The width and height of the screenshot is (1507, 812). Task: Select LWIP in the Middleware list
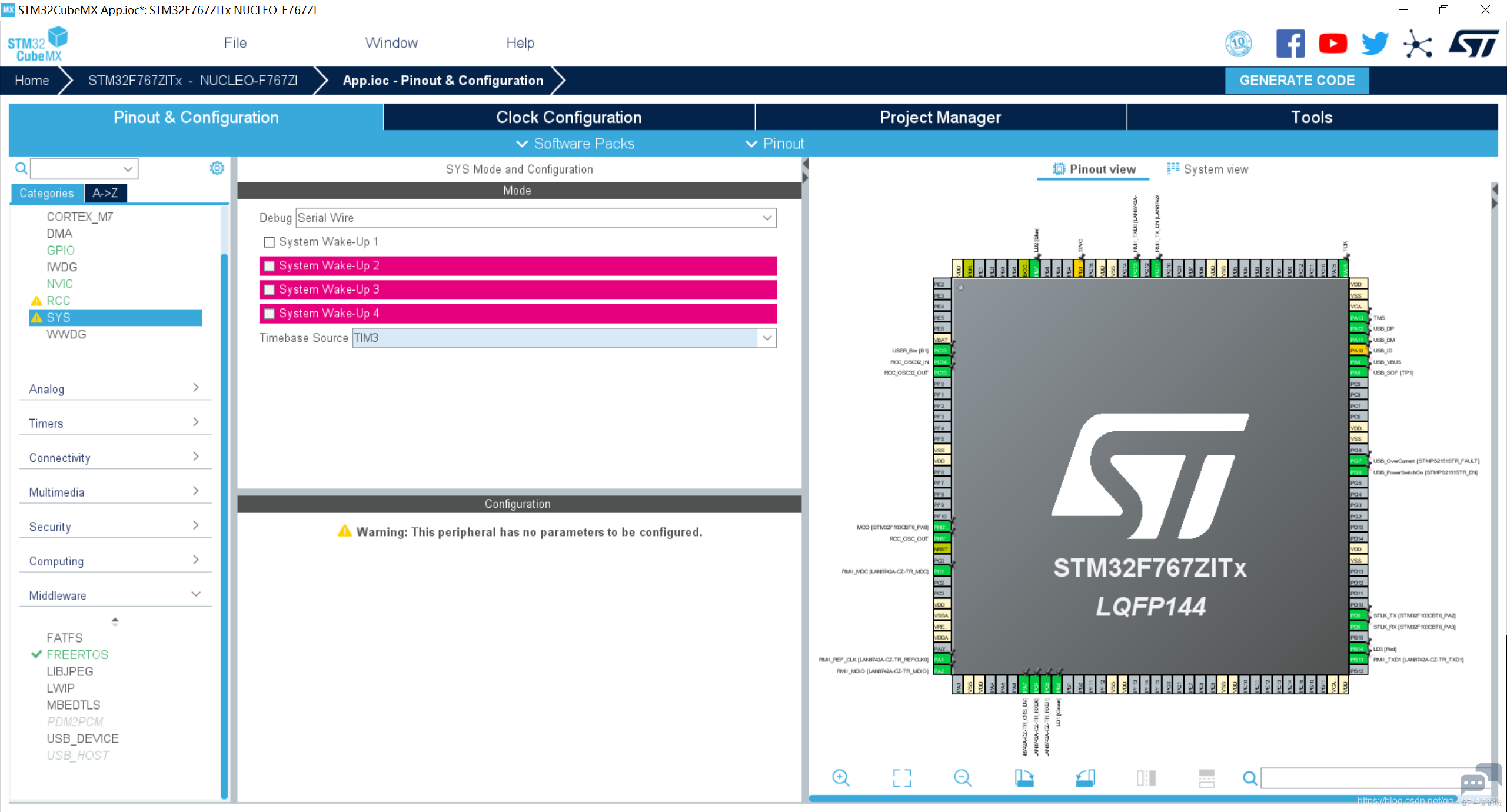coord(61,688)
